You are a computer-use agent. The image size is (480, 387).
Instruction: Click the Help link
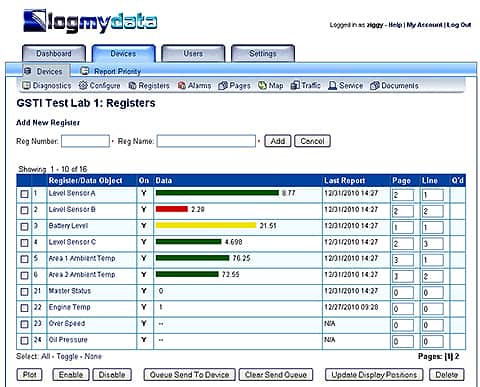tap(395, 25)
